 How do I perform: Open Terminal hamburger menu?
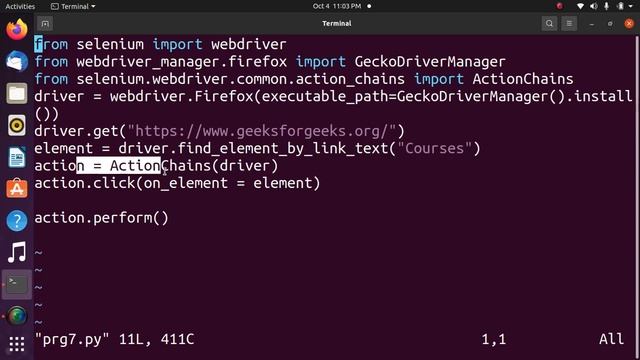(569, 24)
